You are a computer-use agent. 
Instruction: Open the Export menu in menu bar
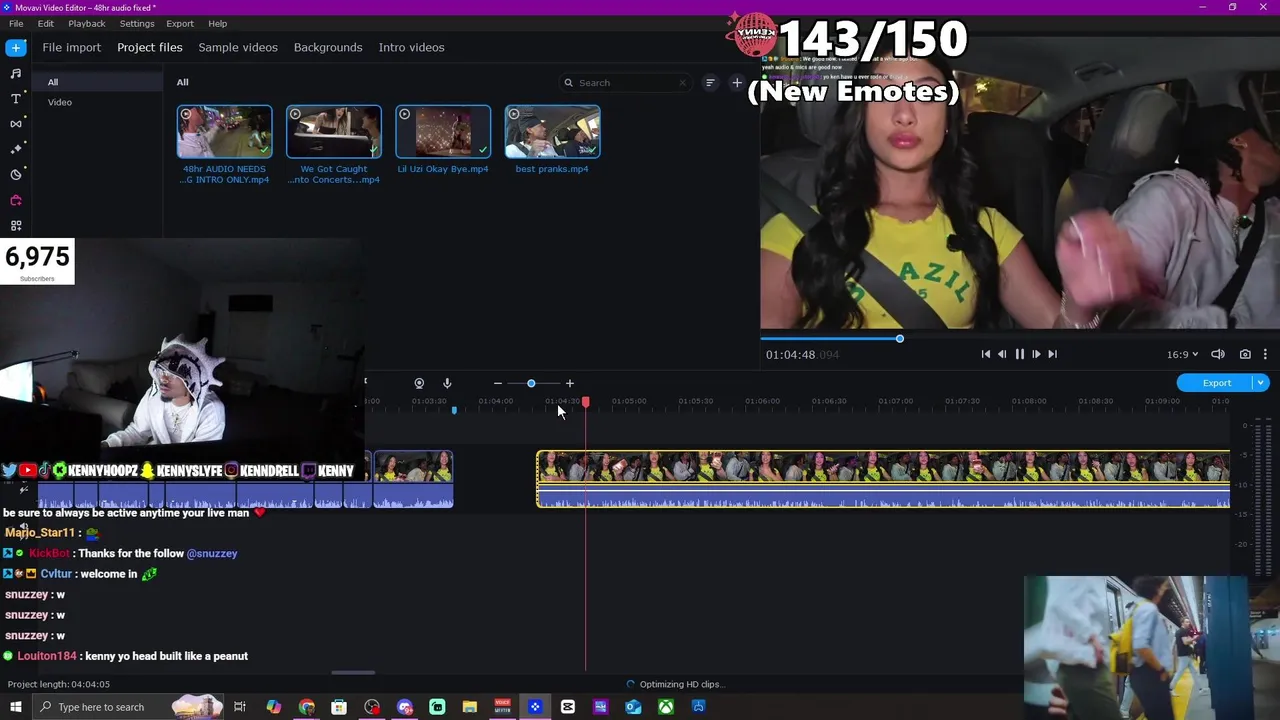pyautogui.click(x=180, y=23)
